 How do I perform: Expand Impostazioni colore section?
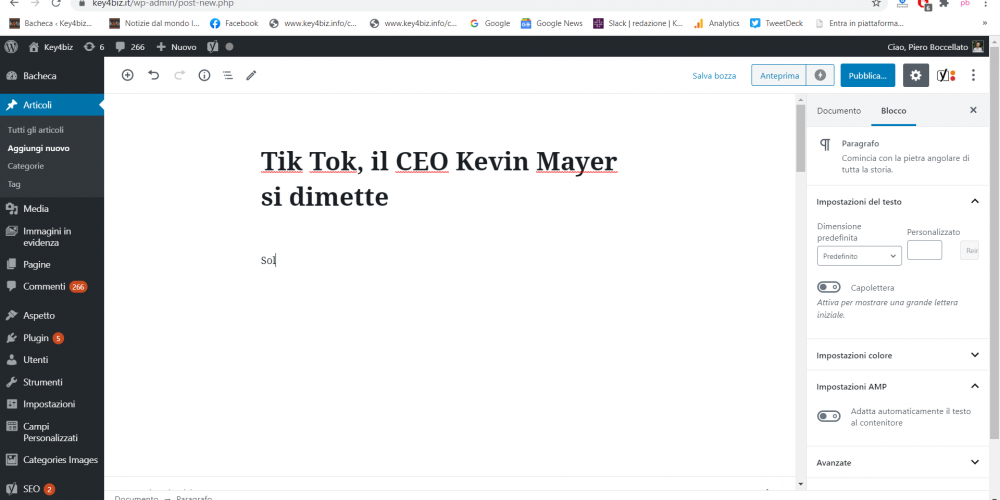[x=897, y=355]
